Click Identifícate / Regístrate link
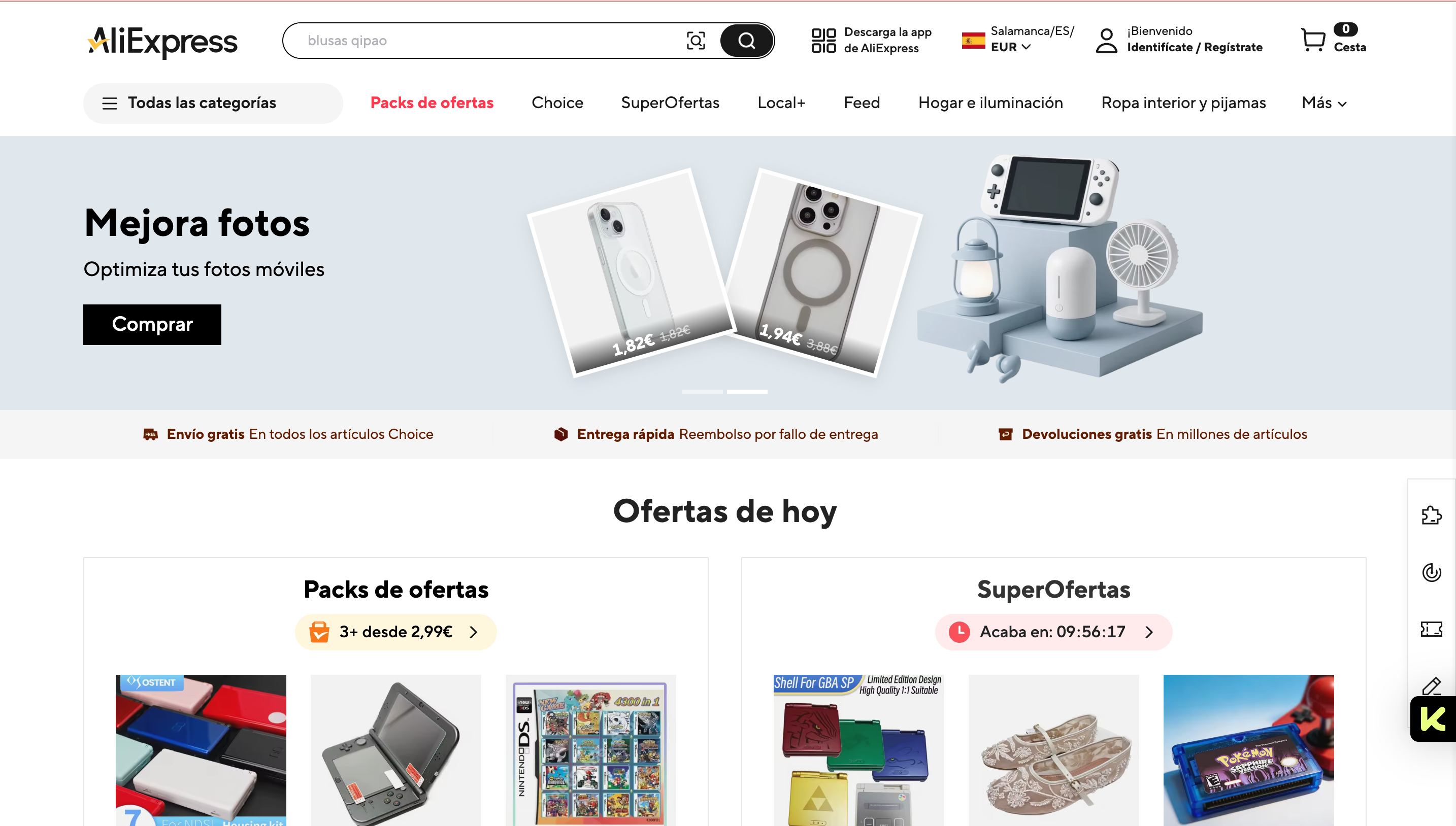Image resolution: width=1456 pixels, height=826 pixels. (1195, 47)
